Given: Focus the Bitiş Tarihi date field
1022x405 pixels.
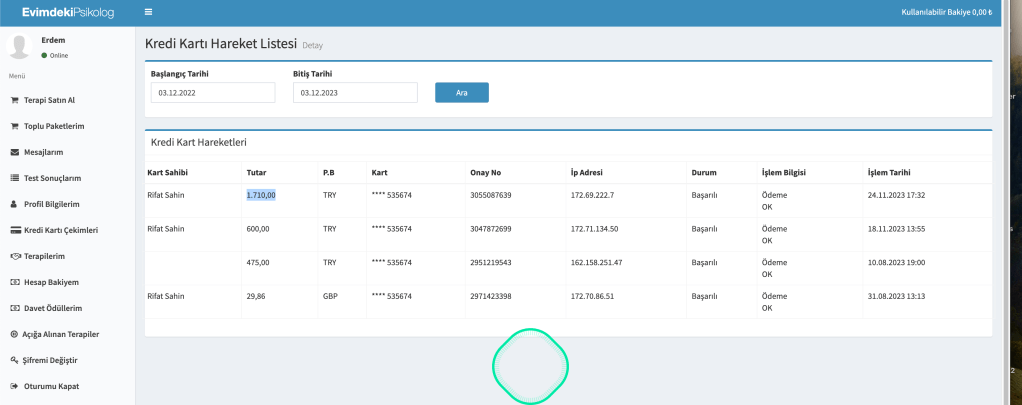Looking at the screenshot, I should [x=355, y=93].
